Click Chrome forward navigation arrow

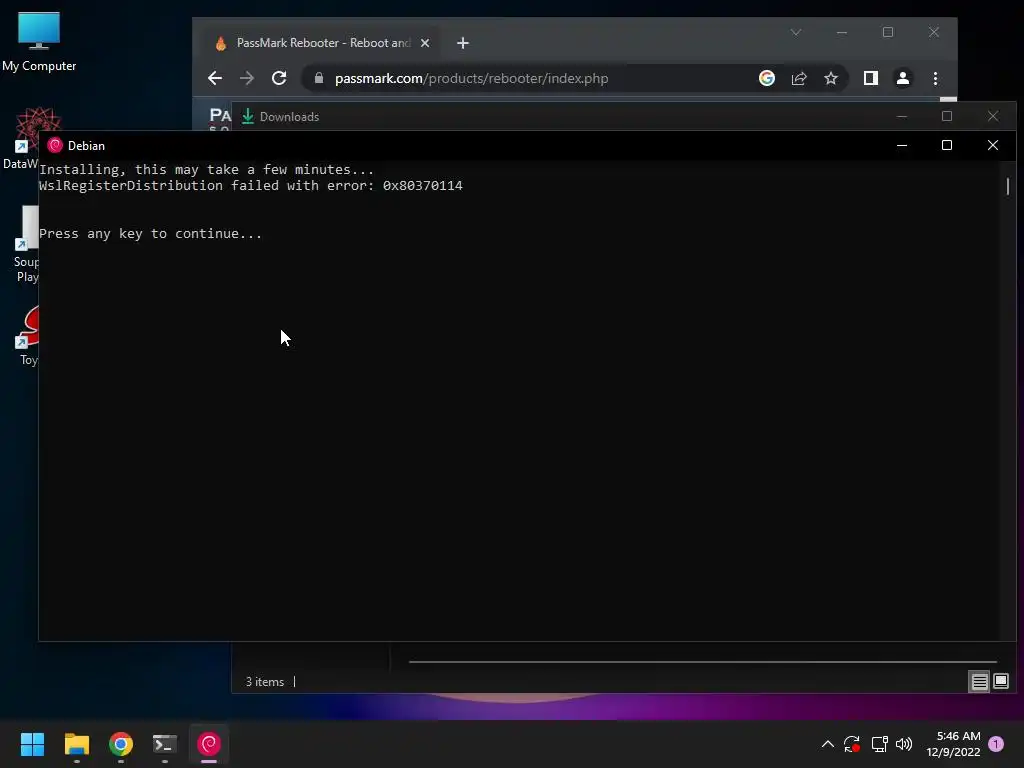(246, 78)
